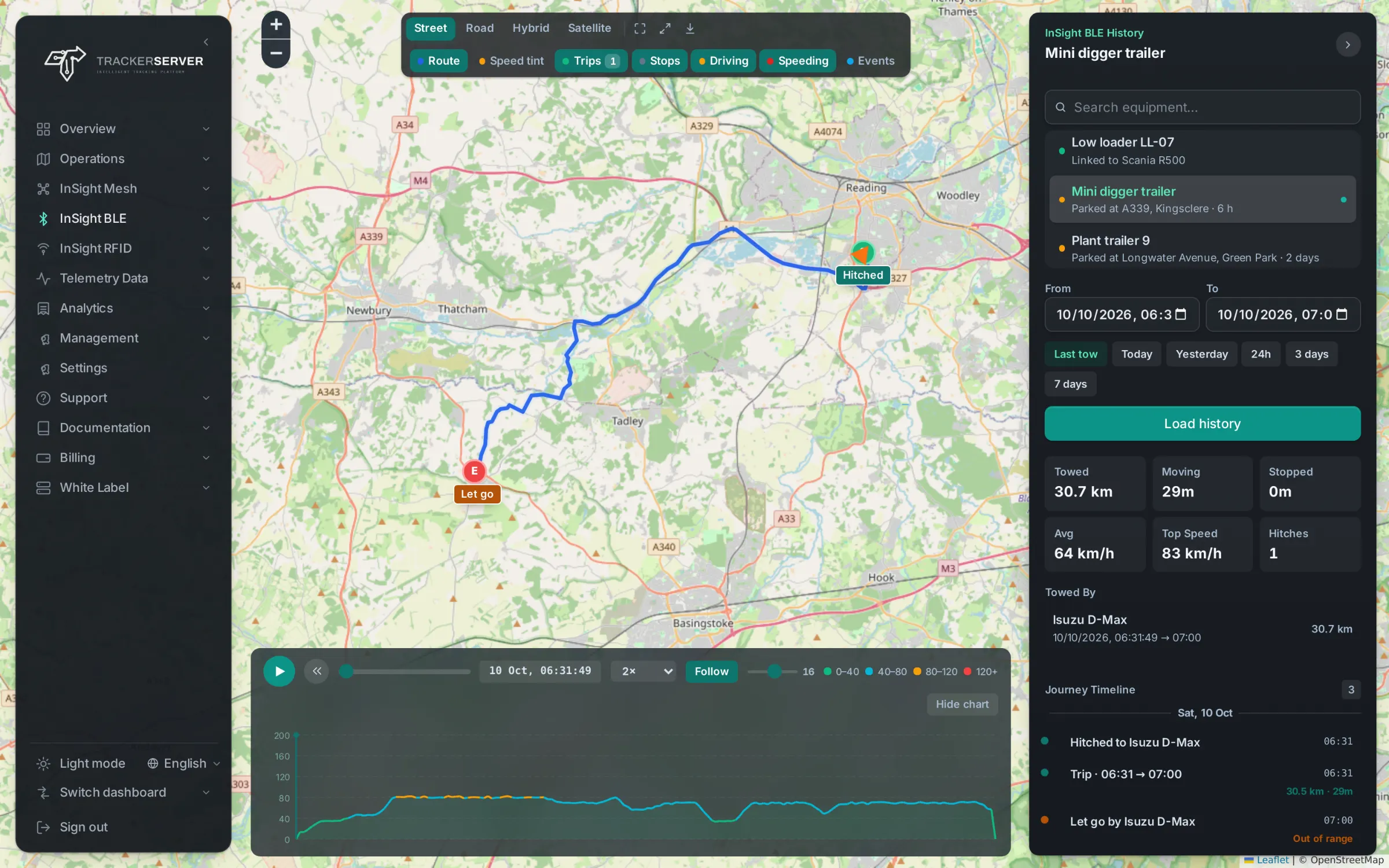Screen dimensions: 1389x868
Task: Hide the speed chart
Action: 962,704
